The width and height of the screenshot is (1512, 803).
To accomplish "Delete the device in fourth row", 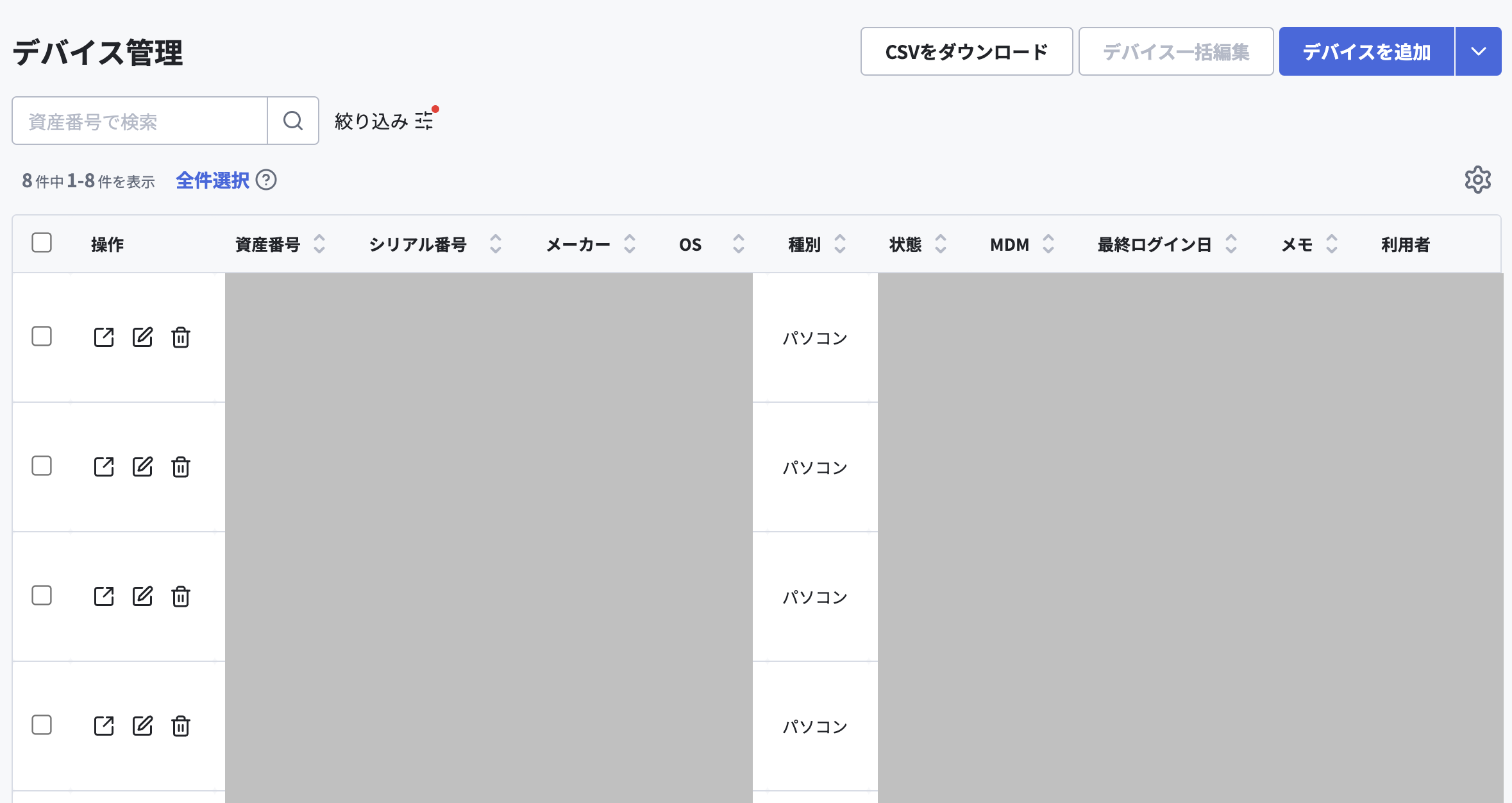I will tap(181, 725).
